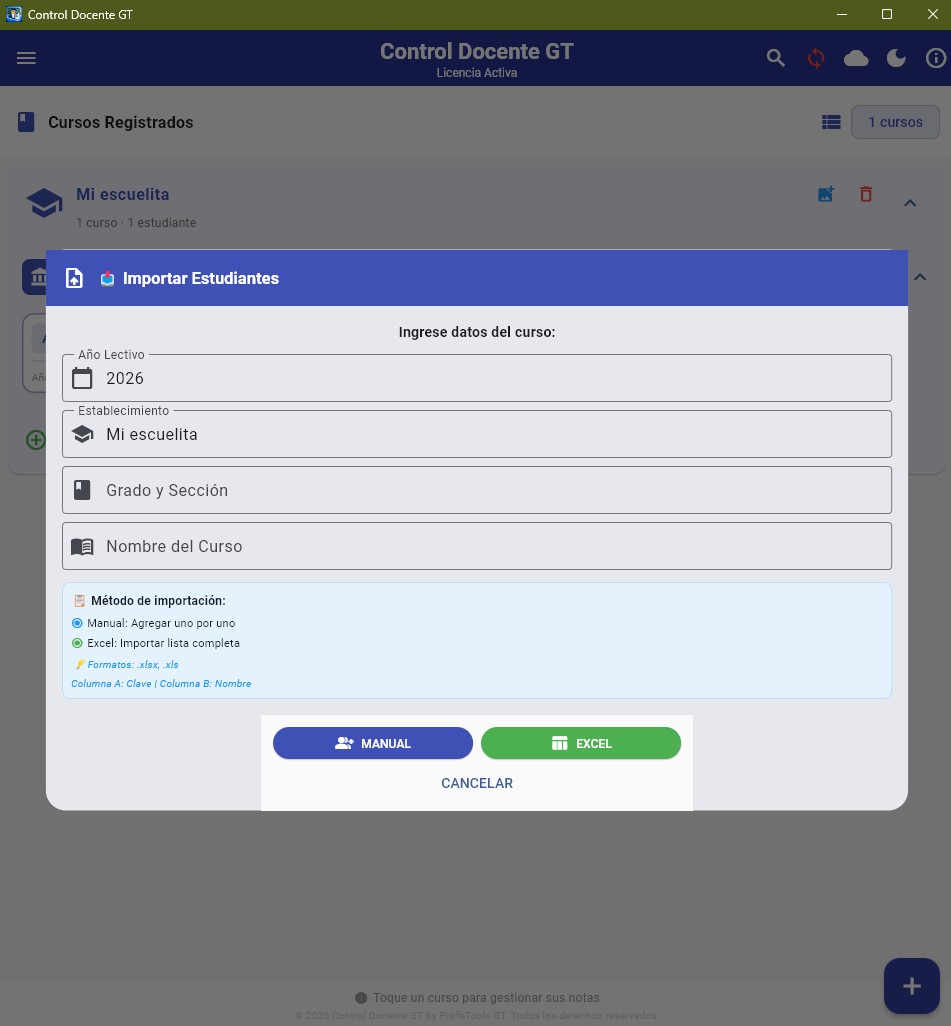951x1026 pixels.
Task: Toggle dark mode moon icon
Action: 896,58
